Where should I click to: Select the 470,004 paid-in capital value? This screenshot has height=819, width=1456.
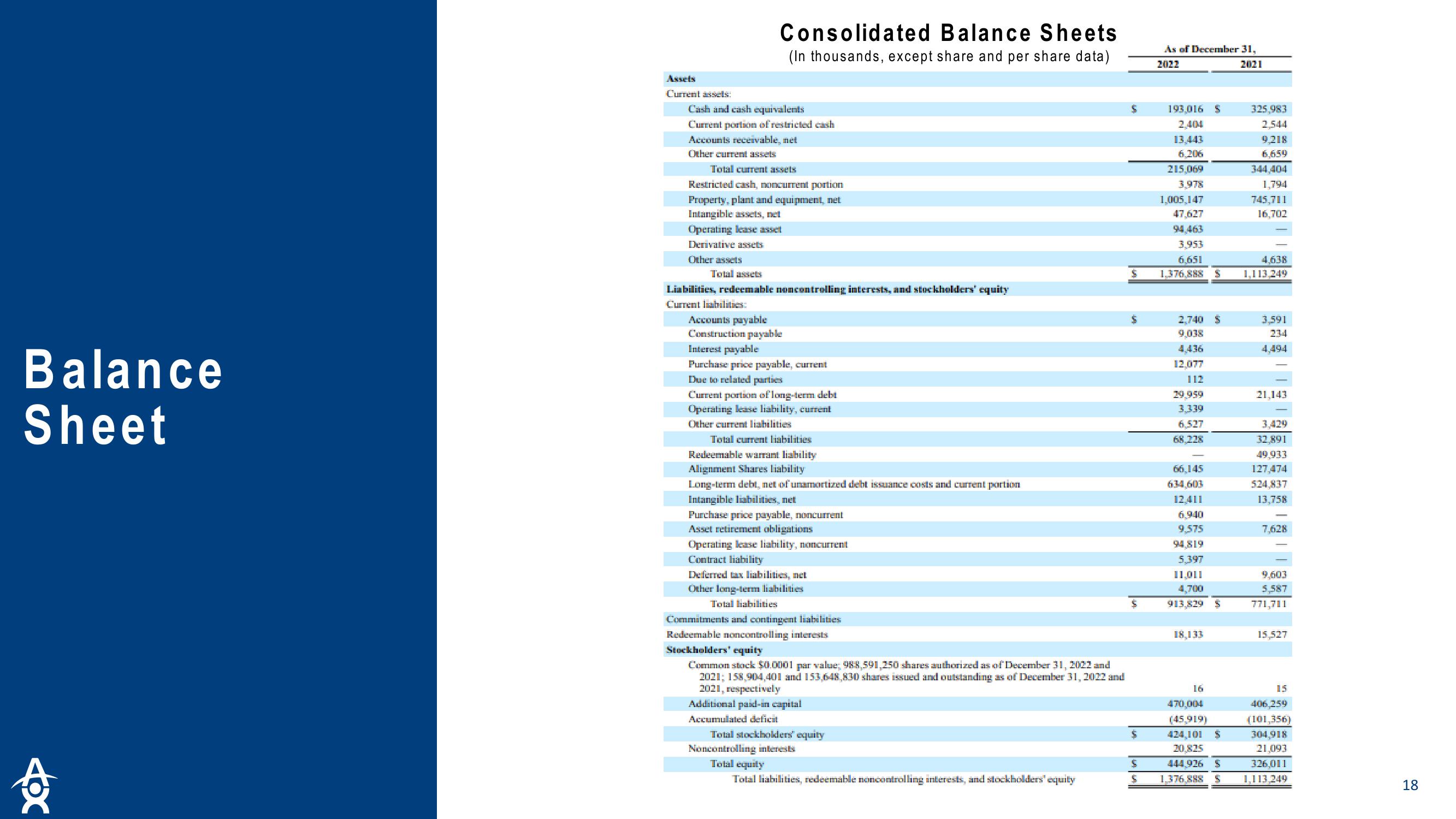click(x=1185, y=704)
